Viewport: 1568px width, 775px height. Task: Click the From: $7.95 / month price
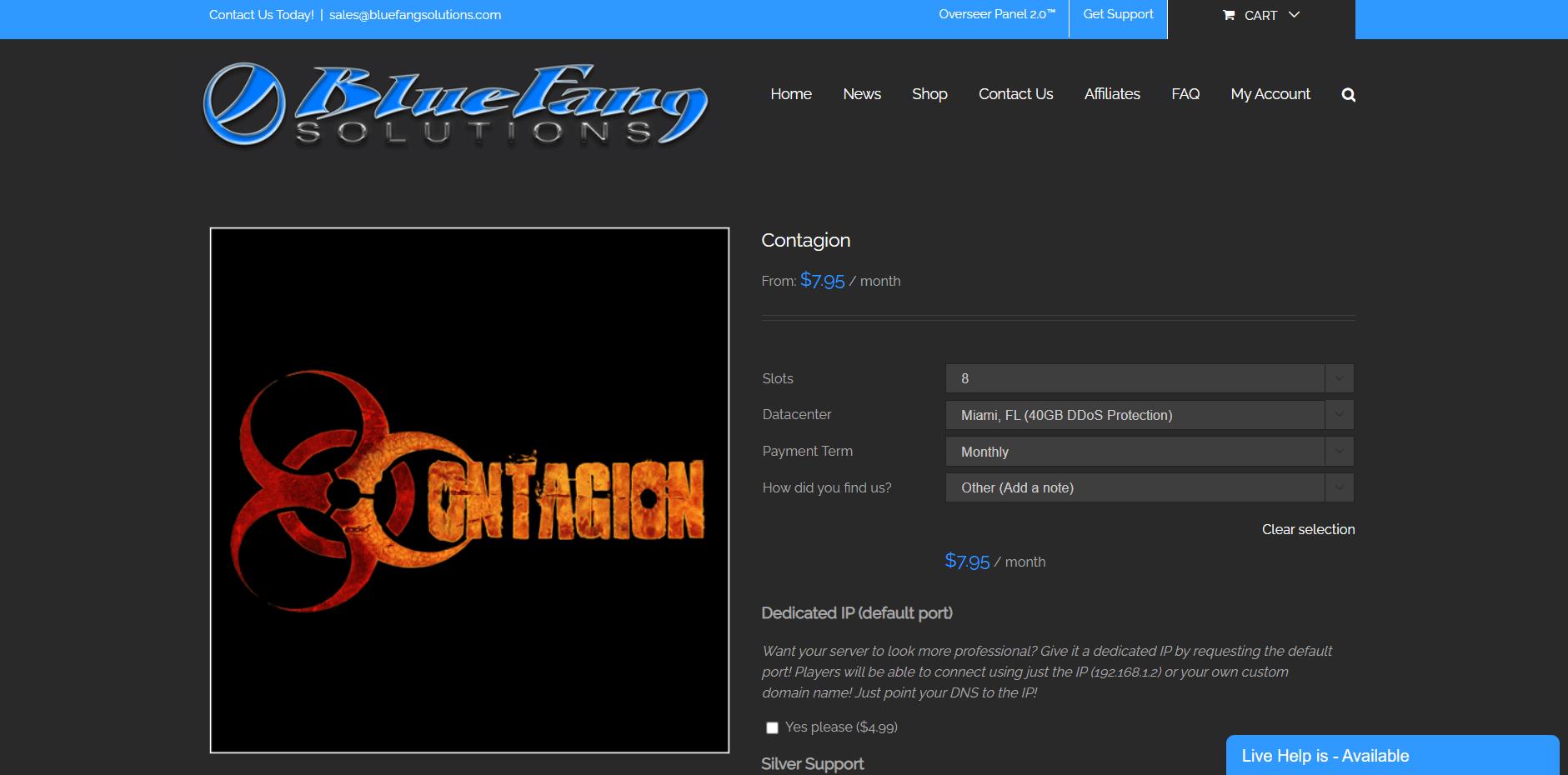pyautogui.click(x=831, y=281)
